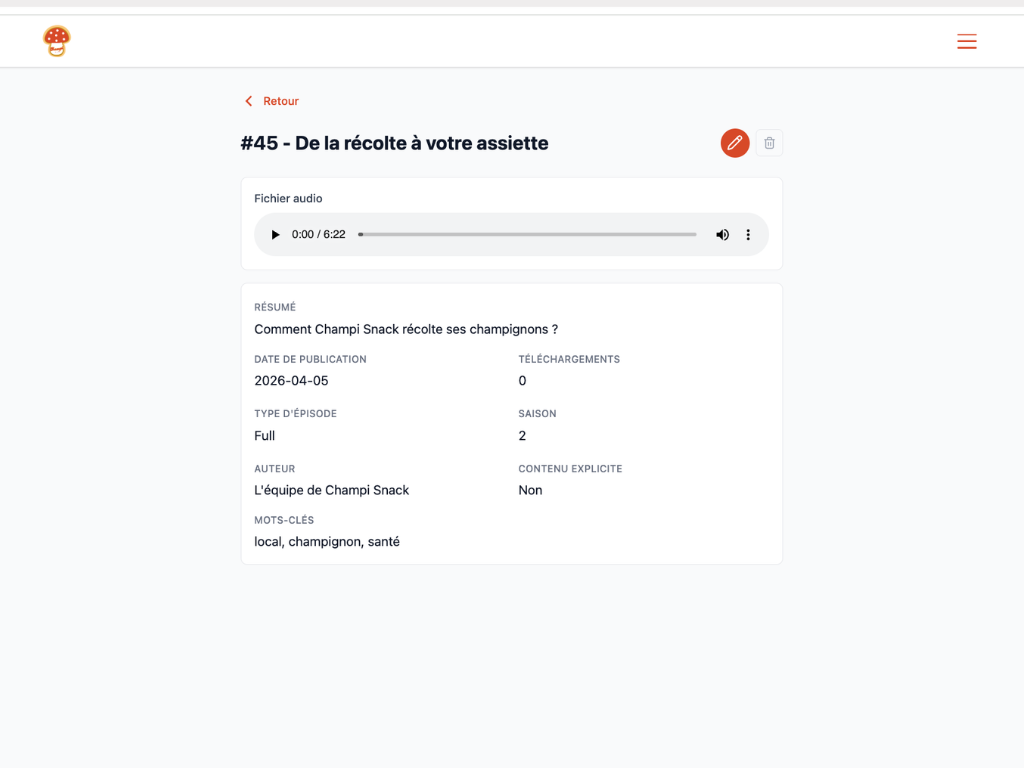Open audio download options via three-dot menu
Viewport: 1024px width, 768px height.
(748, 234)
